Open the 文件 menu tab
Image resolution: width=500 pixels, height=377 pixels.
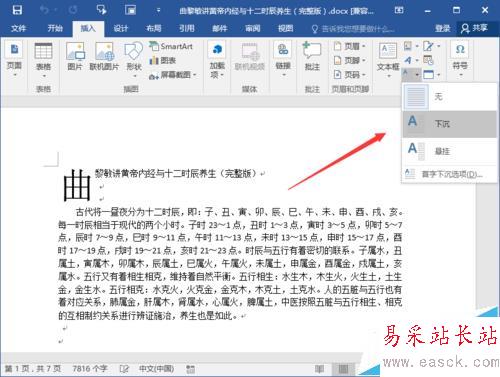18,28
